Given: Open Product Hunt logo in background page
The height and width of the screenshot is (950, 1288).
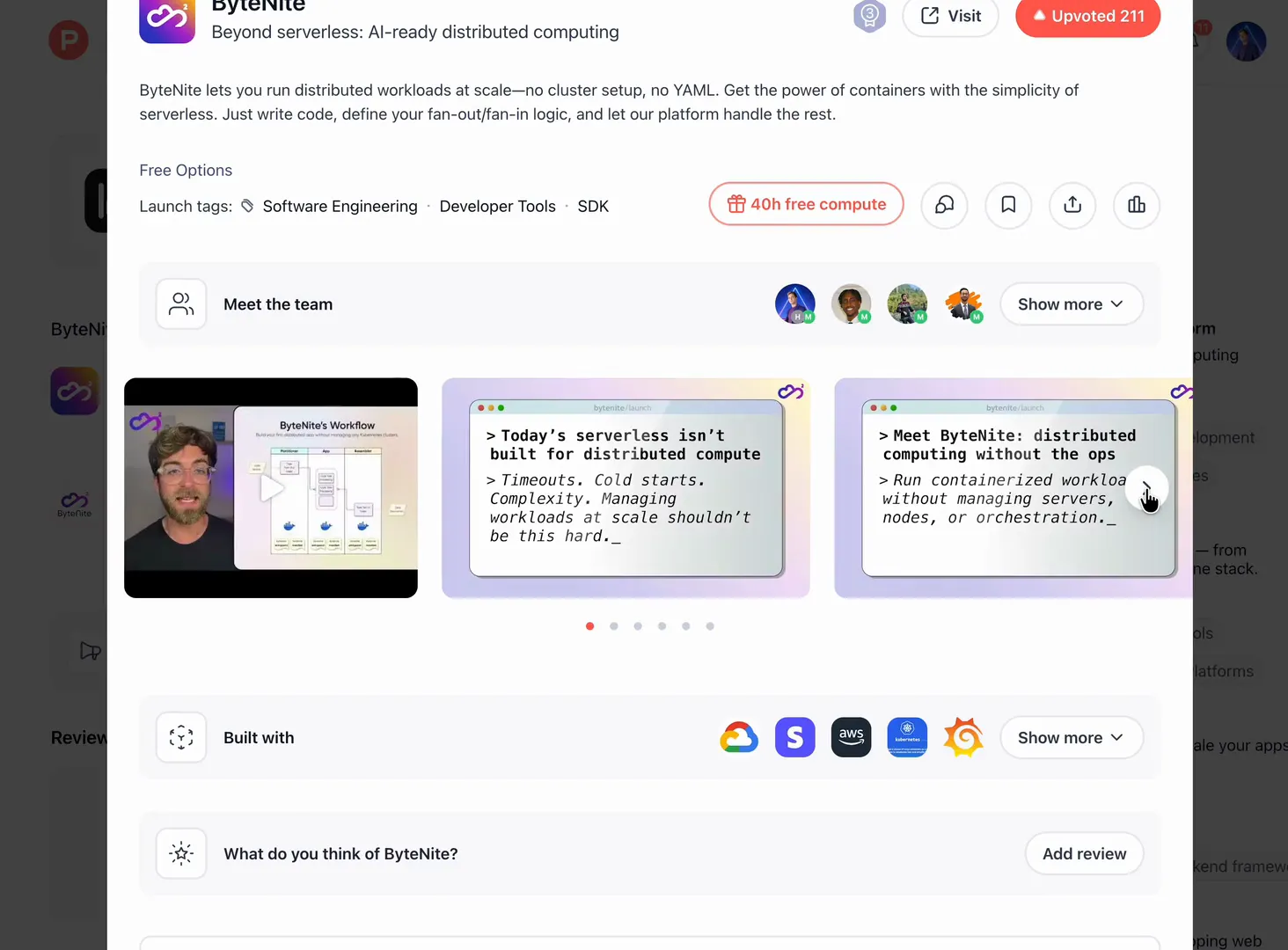Looking at the screenshot, I should click(x=69, y=40).
